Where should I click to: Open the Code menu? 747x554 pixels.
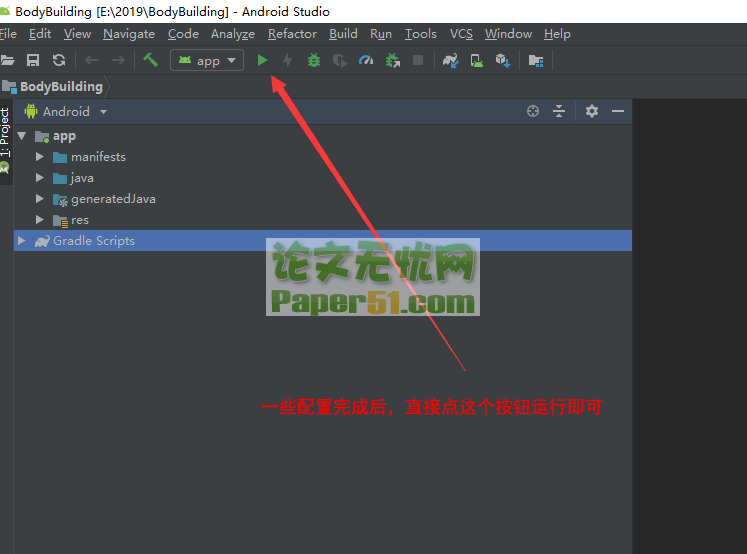point(183,34)
